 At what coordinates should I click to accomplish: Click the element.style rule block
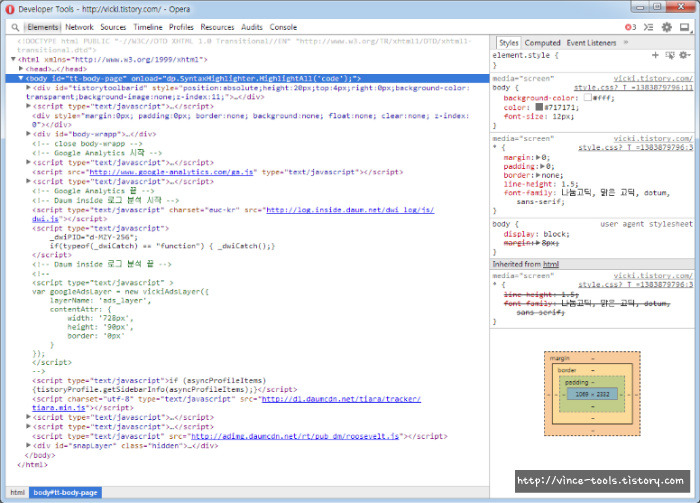[x=592, y=60]
